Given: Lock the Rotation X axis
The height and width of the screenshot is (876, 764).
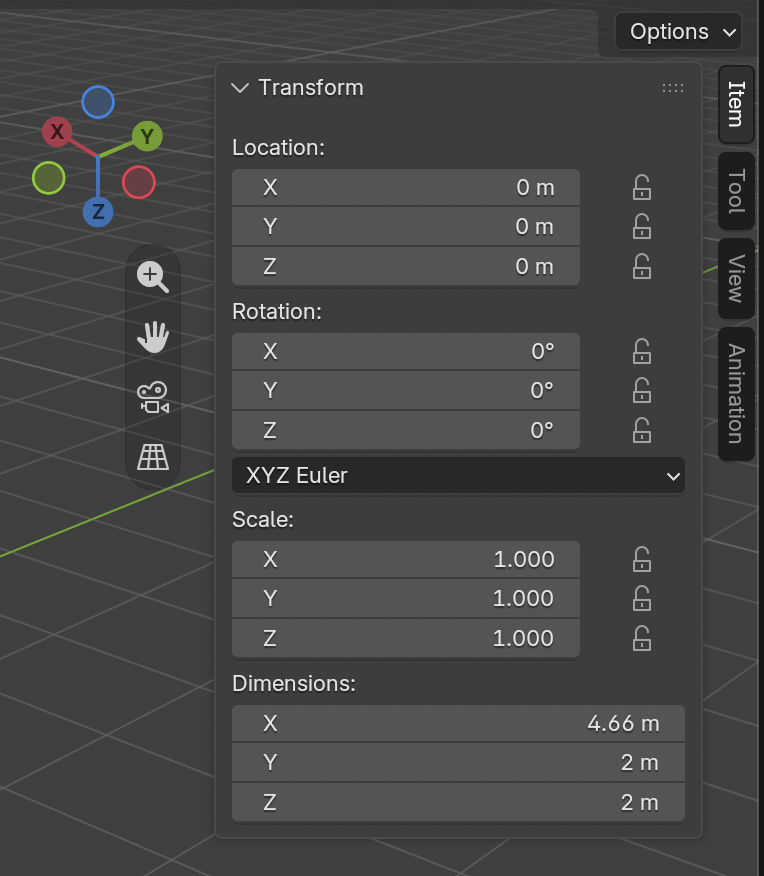Looking at the screenshot, I should (x=642, y=351).
